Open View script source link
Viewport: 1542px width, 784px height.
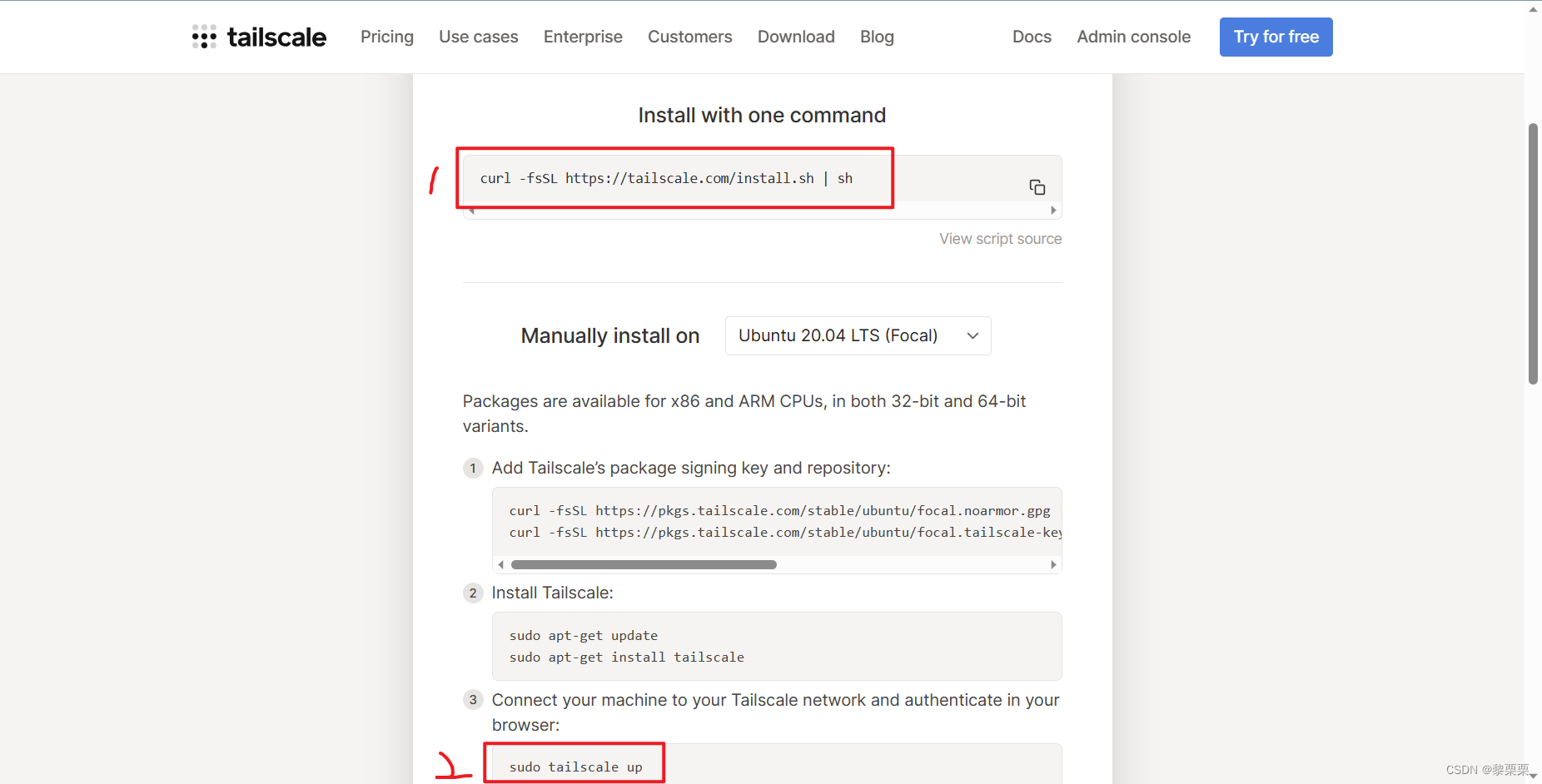1000,239
